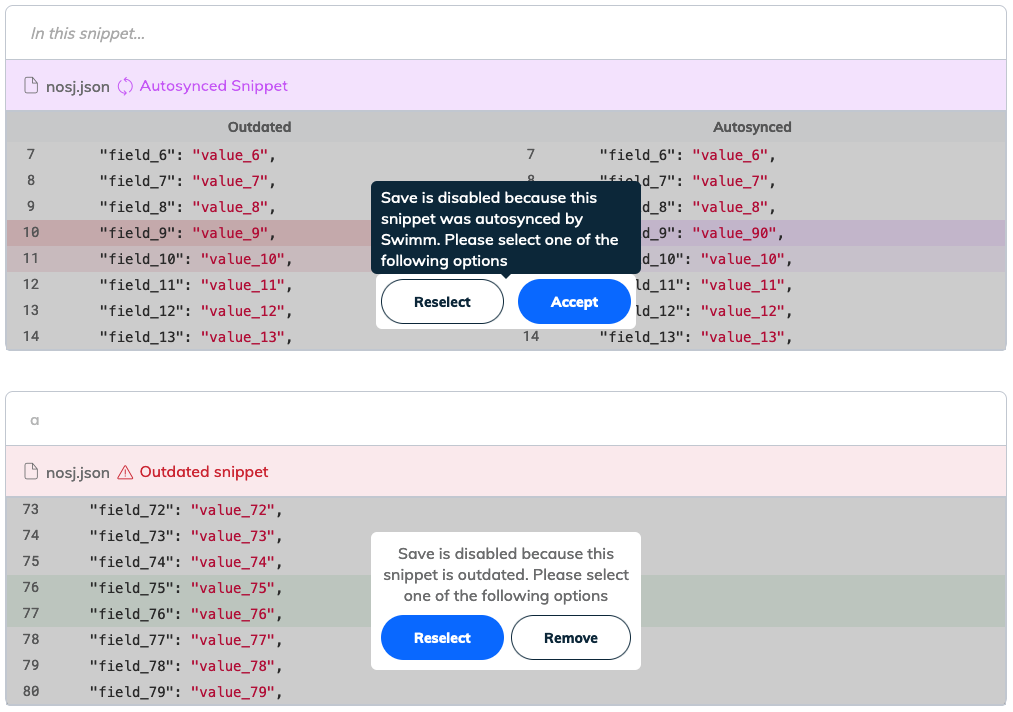Remove the outdated snippet
The width and height of the screenshot is (1013, 712).
pyautogui.click(x=570, y=638)
